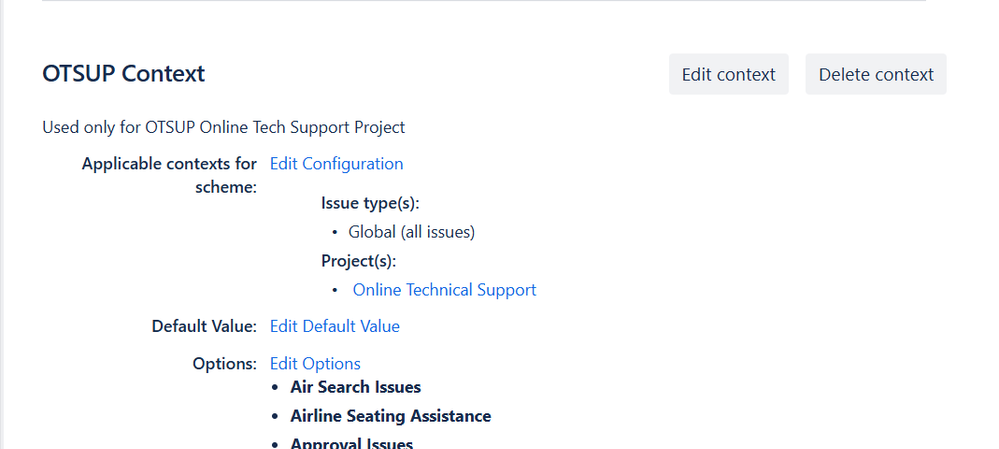Viewport: 999px width, 449px height.
Task: Select the Air Search Issues option
Action: pyautogui.click(x=355, y=387)
